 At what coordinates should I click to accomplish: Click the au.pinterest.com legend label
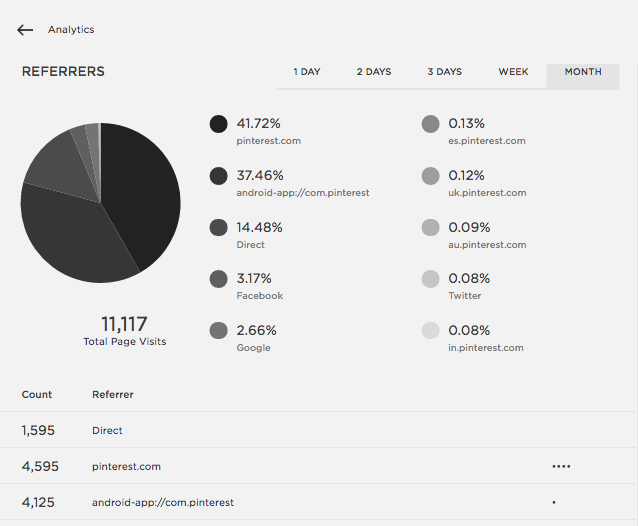[x=487, y=245]
